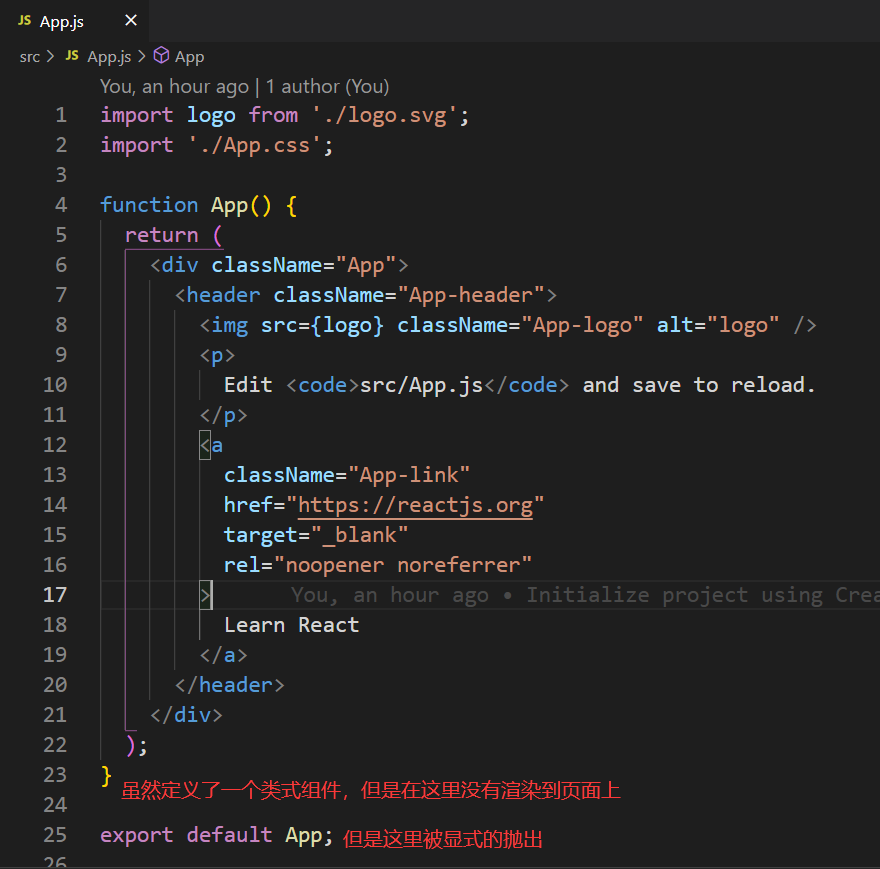Click the opening <p> tag on line 9
The height and width of the screenshot is (869, 880).
(217, 356)
